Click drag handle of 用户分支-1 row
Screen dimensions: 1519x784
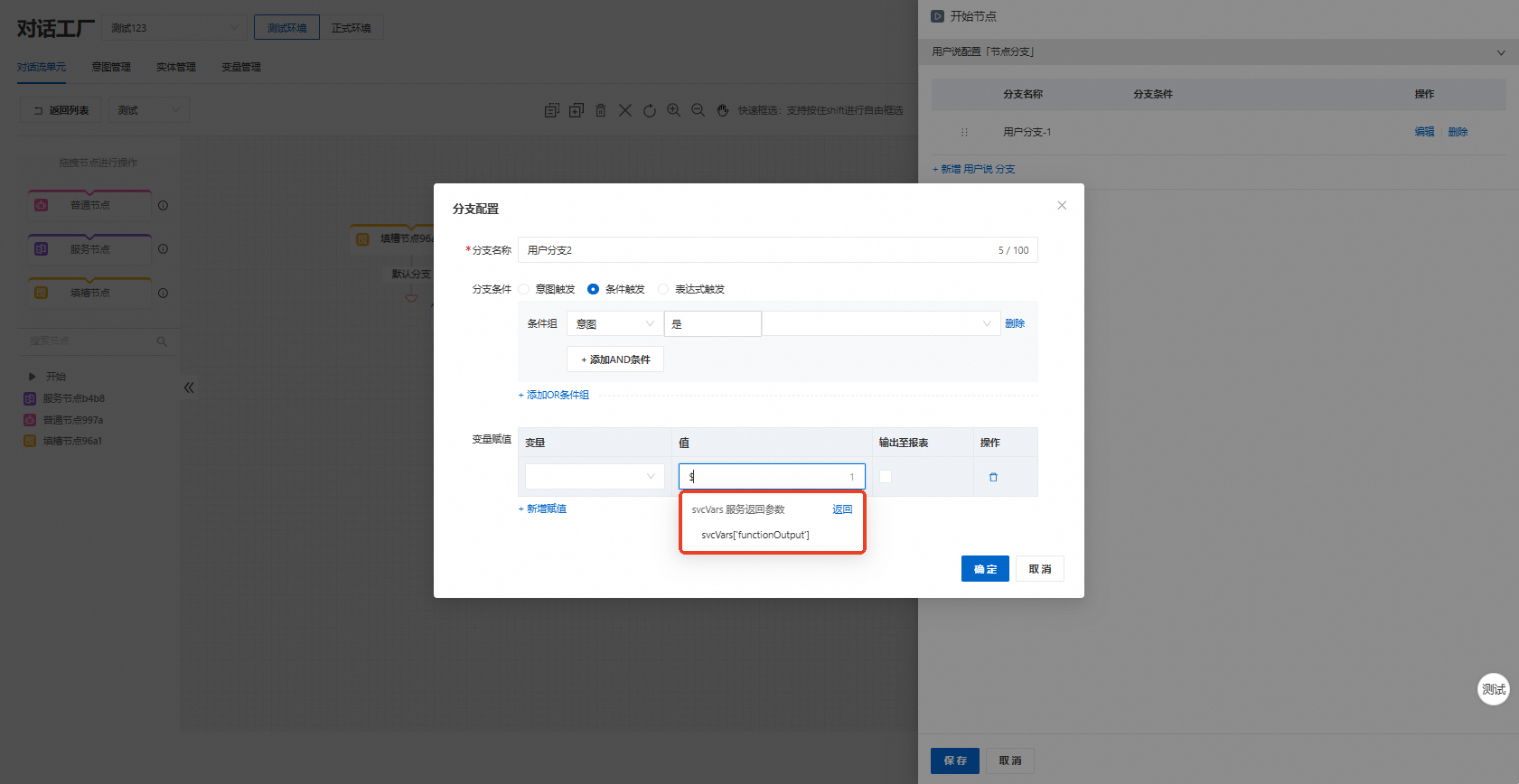click(x=964, y=132)
